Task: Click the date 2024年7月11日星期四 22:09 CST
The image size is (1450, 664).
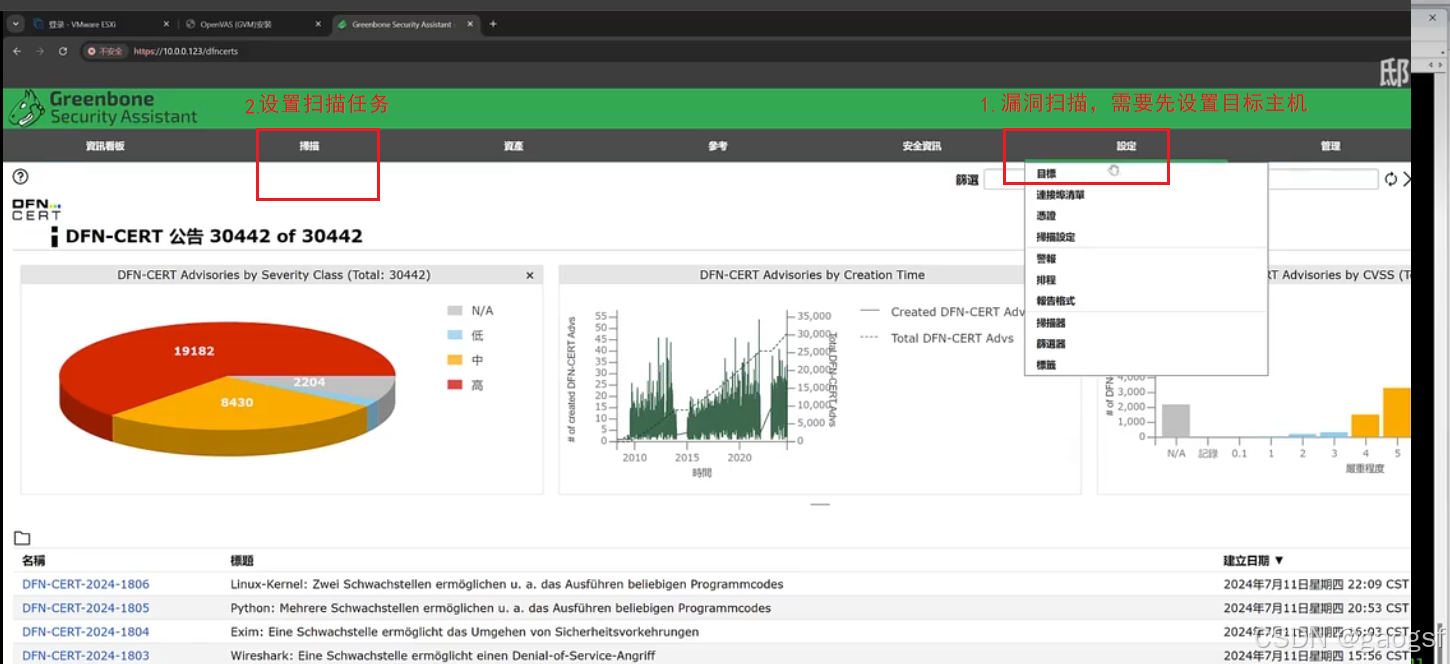Action: click(x=1315, y=584)
